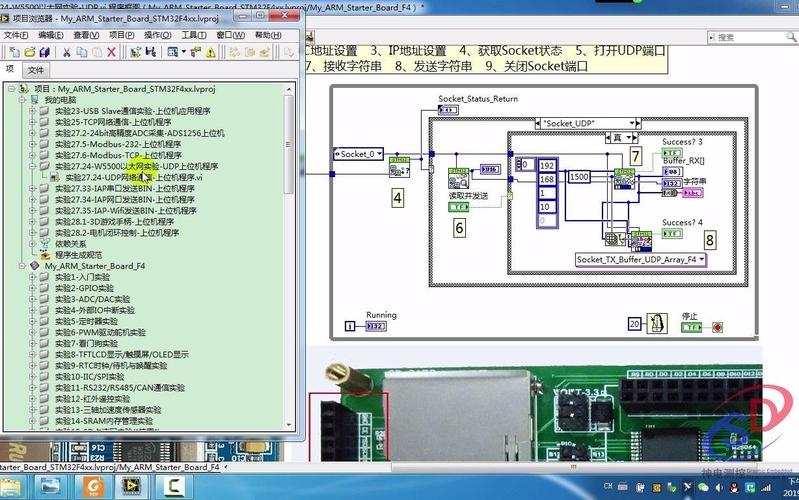The image size is (799, 500).
Task: Click the Socket status subVI above label 4
Action: pyautogui.click(x=399, y=167)
